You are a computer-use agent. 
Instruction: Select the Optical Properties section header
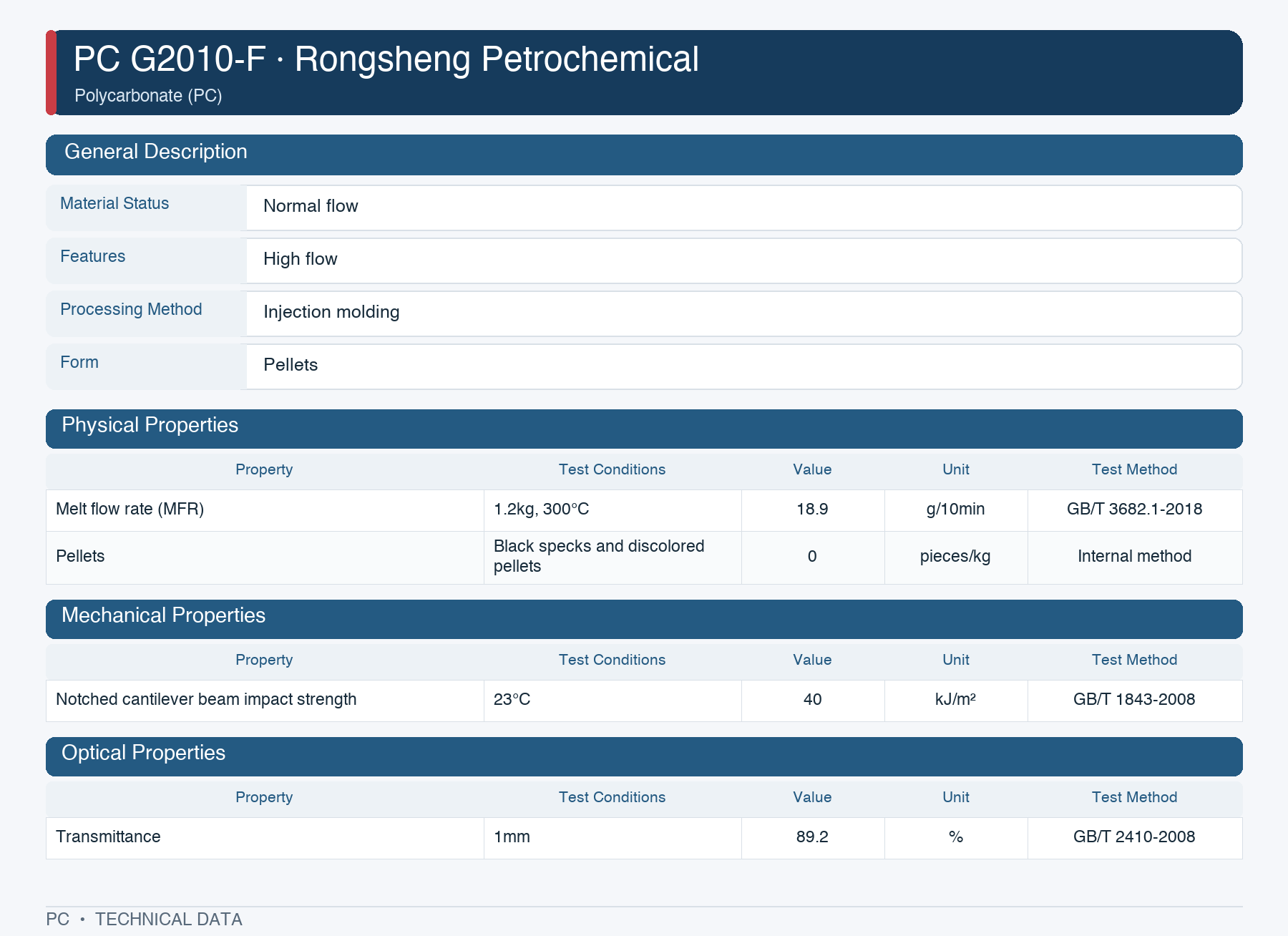tap(644, 756)
